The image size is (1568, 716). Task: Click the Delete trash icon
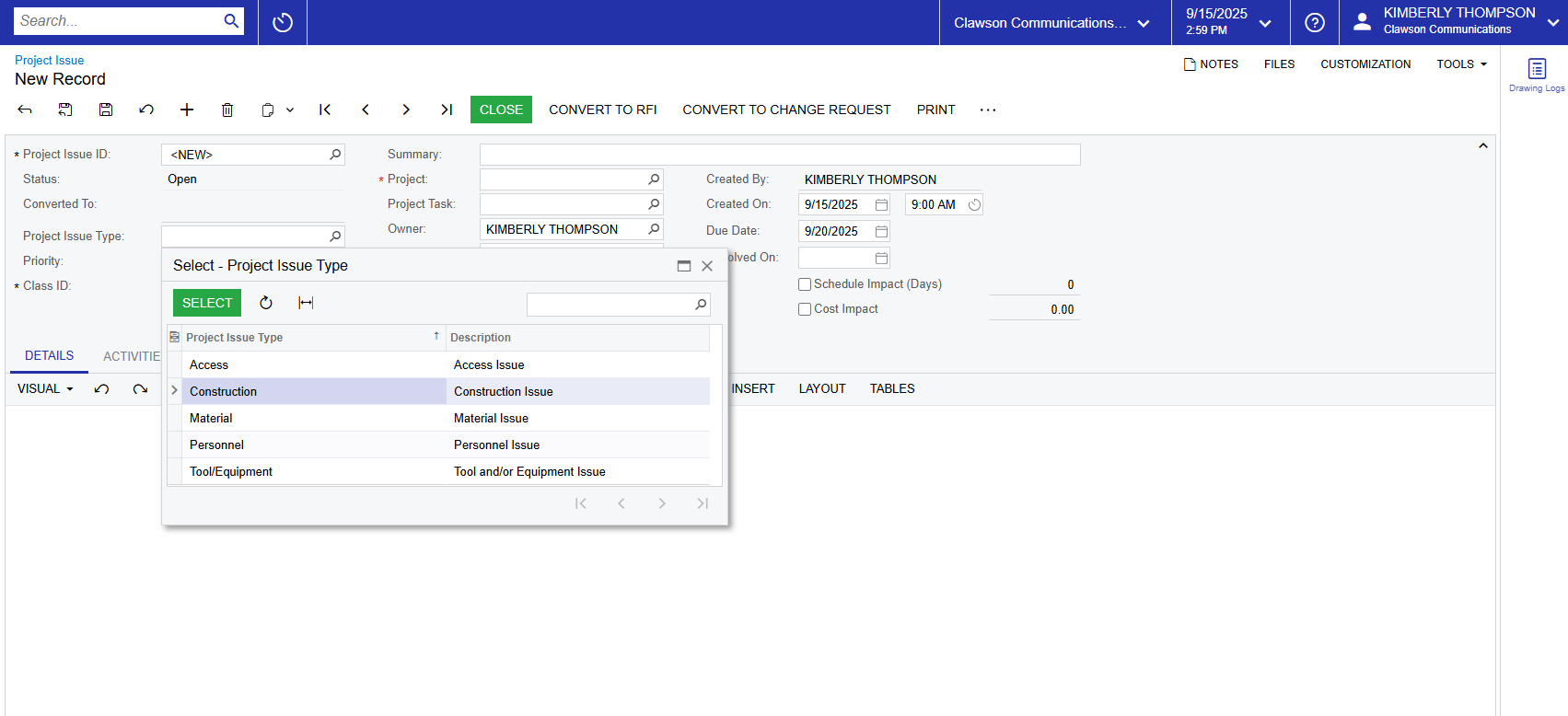227,110
